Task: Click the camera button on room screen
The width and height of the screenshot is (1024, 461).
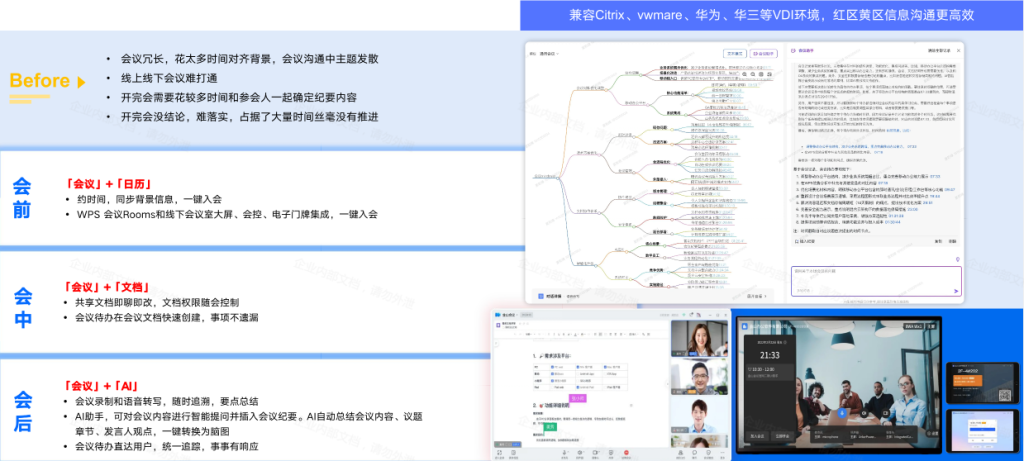Action: 864,413
